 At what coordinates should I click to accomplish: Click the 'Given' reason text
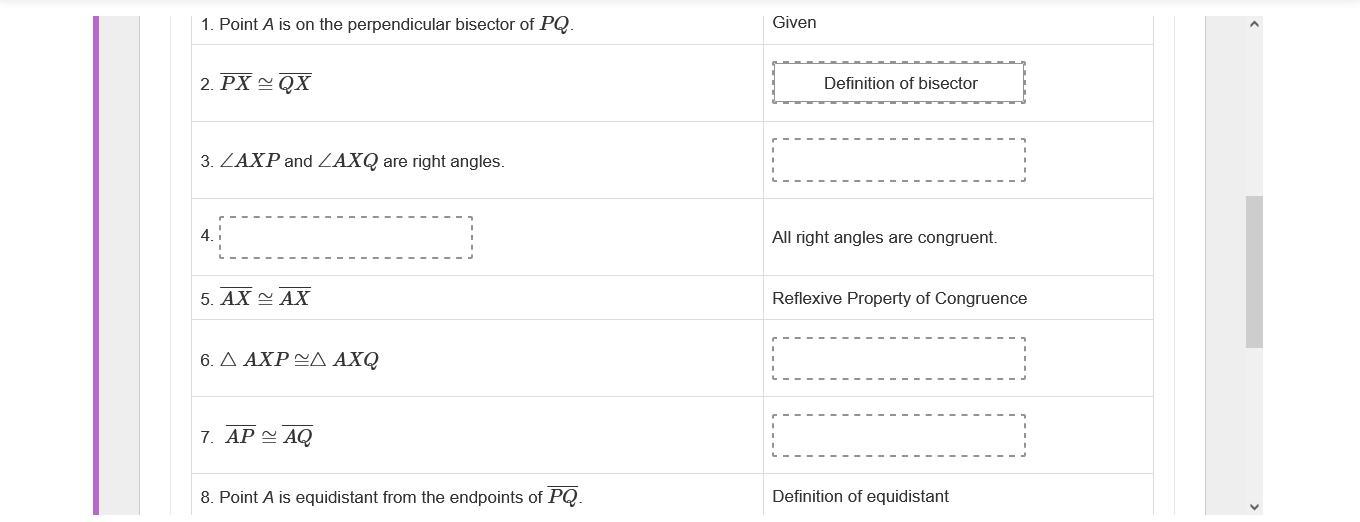click(x=794, y=22)
